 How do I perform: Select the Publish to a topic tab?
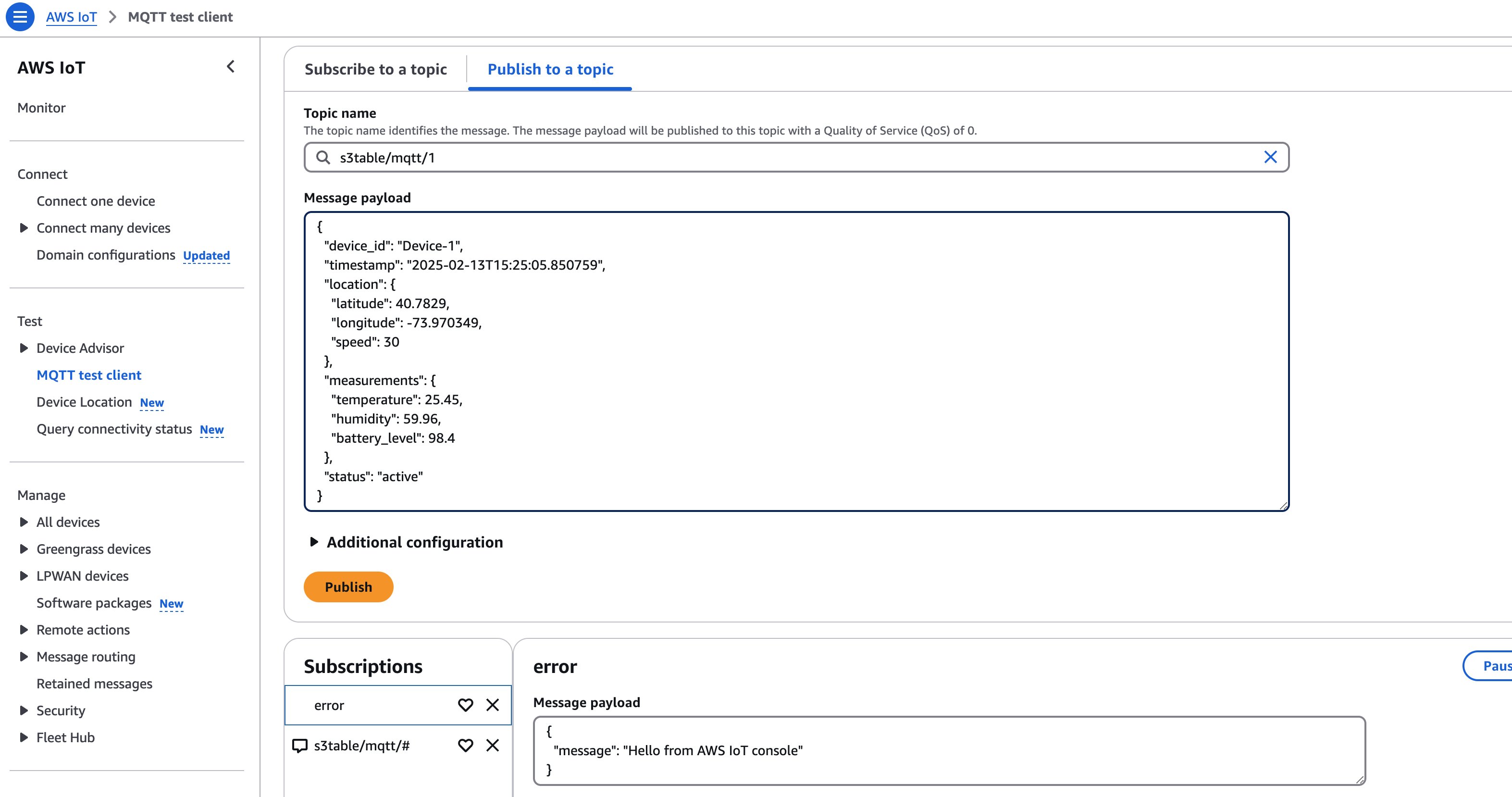550,69
